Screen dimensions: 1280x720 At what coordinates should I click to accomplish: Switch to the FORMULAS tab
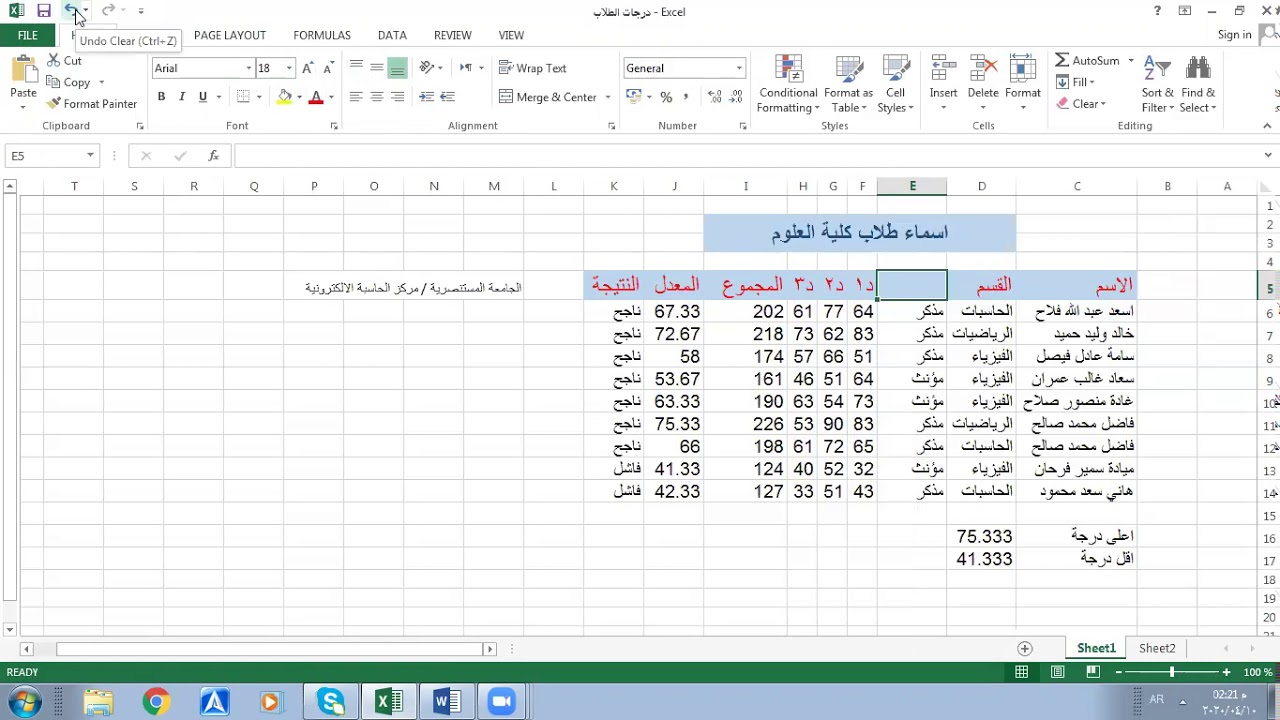point(322,35)
